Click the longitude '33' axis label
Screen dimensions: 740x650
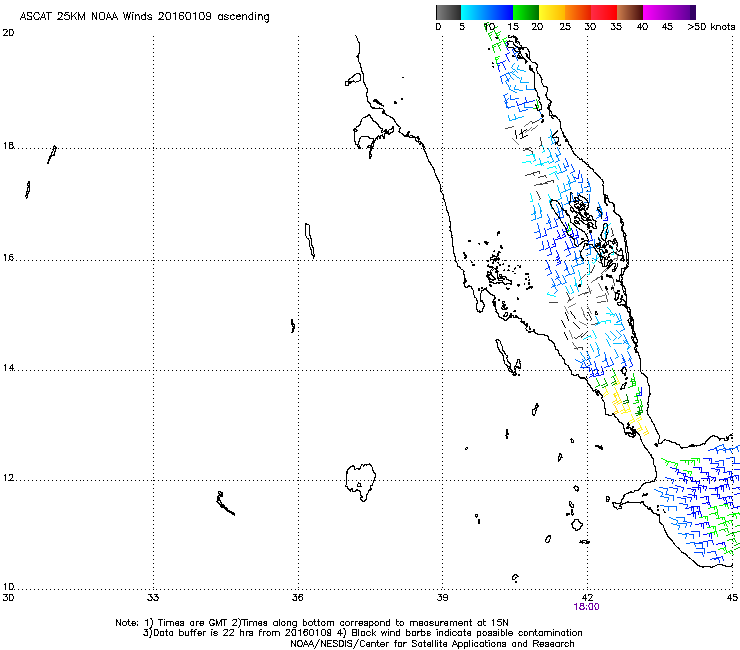coord(152,598)
